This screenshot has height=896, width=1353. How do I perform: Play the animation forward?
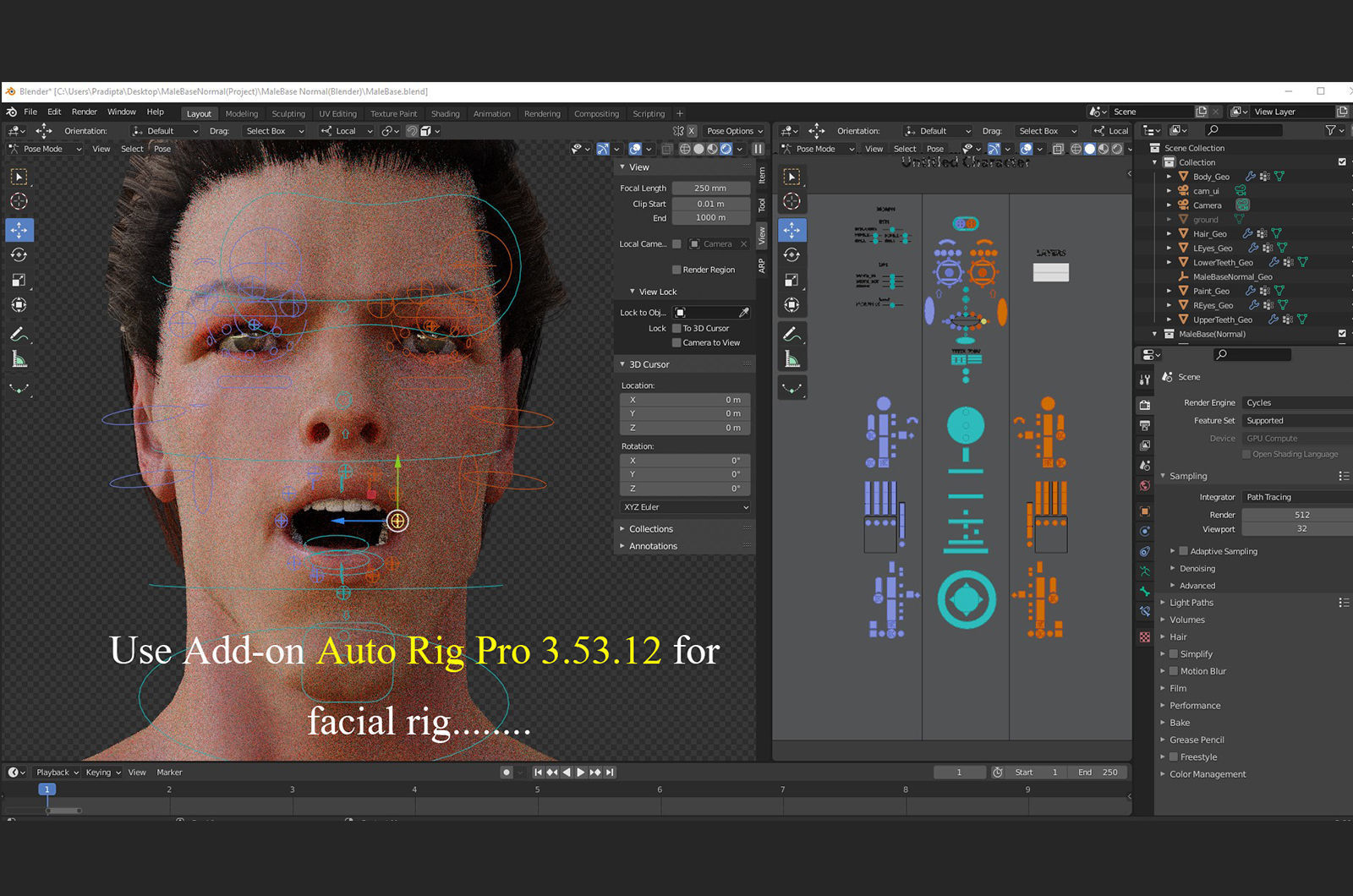point(581,773)
